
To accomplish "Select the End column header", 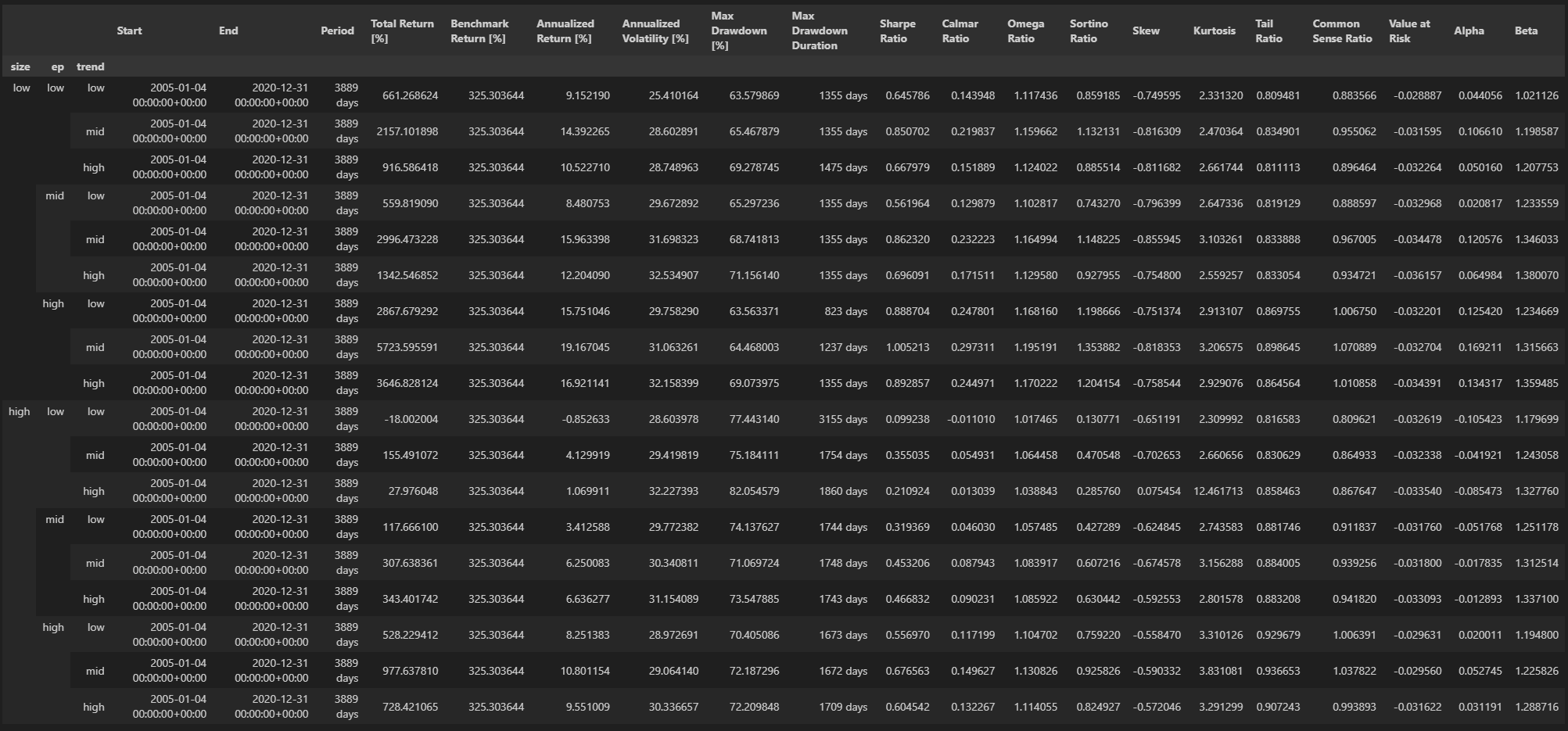I will [228, 30].
